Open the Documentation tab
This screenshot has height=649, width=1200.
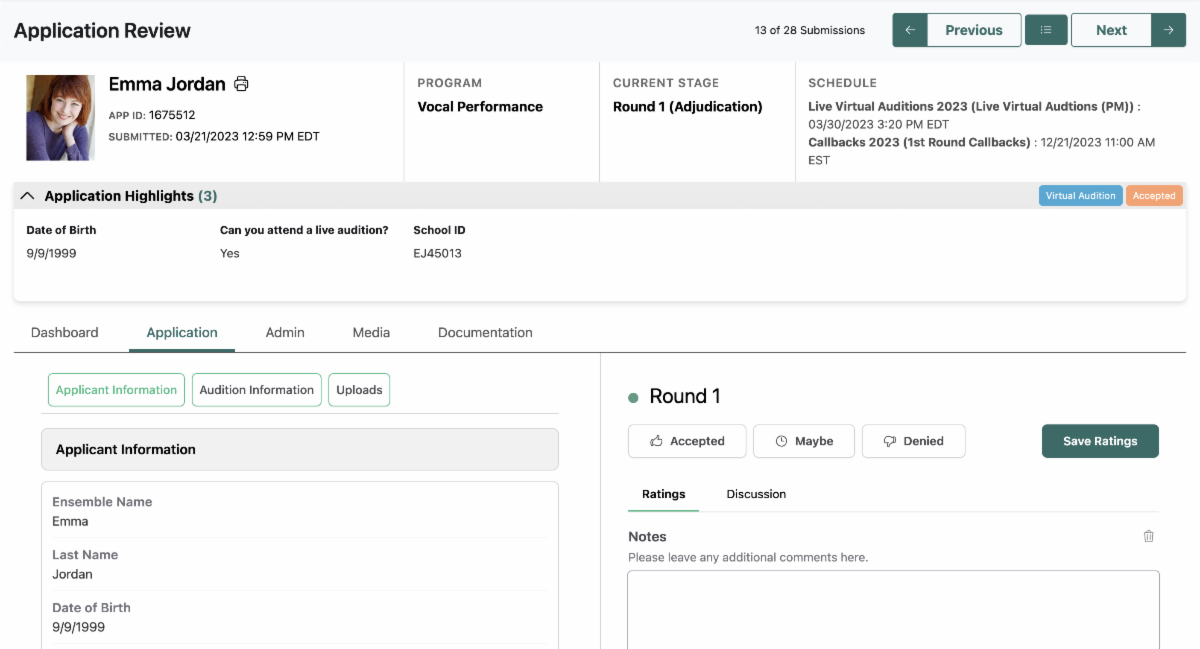485,332
